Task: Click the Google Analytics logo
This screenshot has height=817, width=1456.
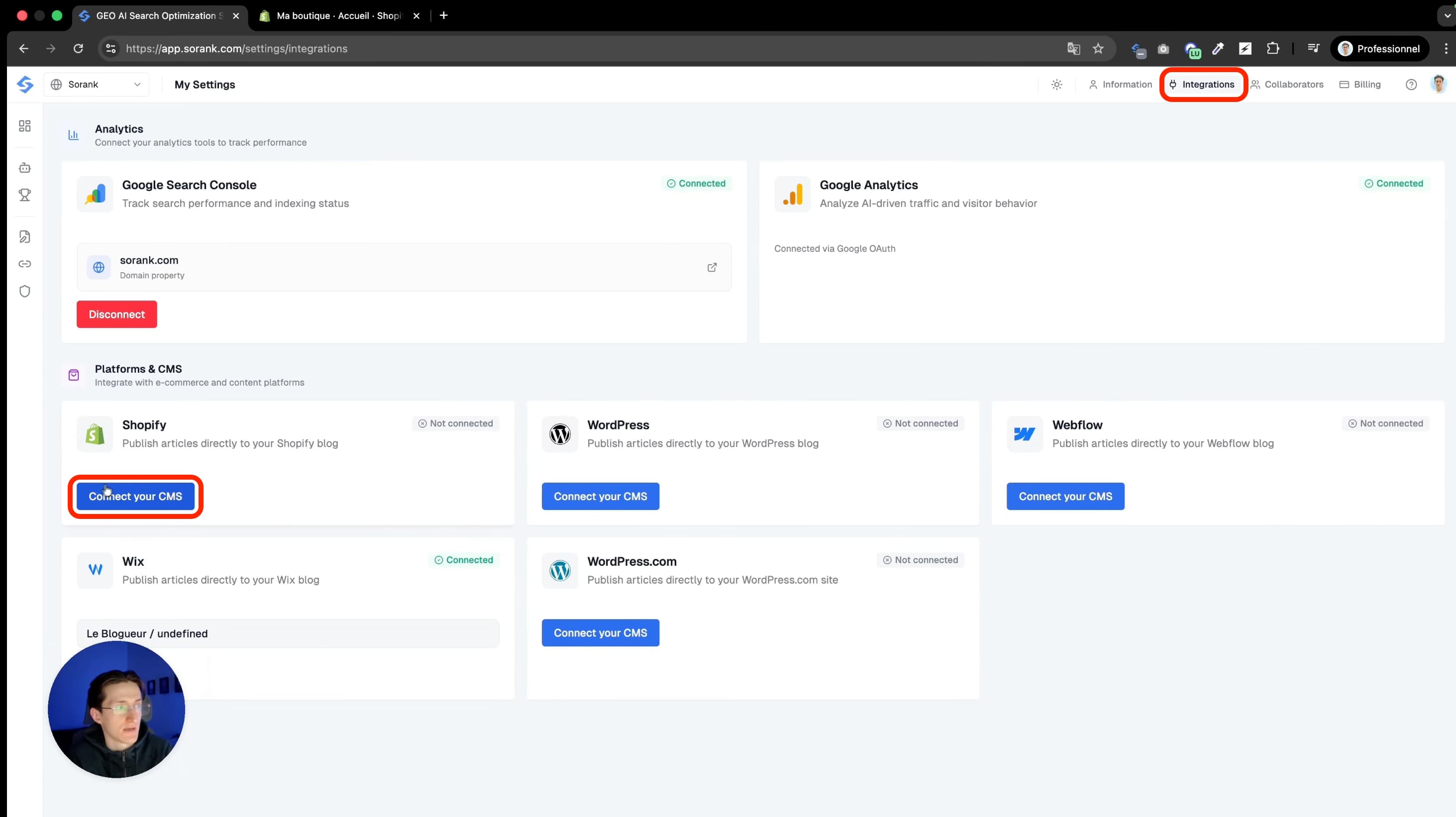Action: click(792, 194)
